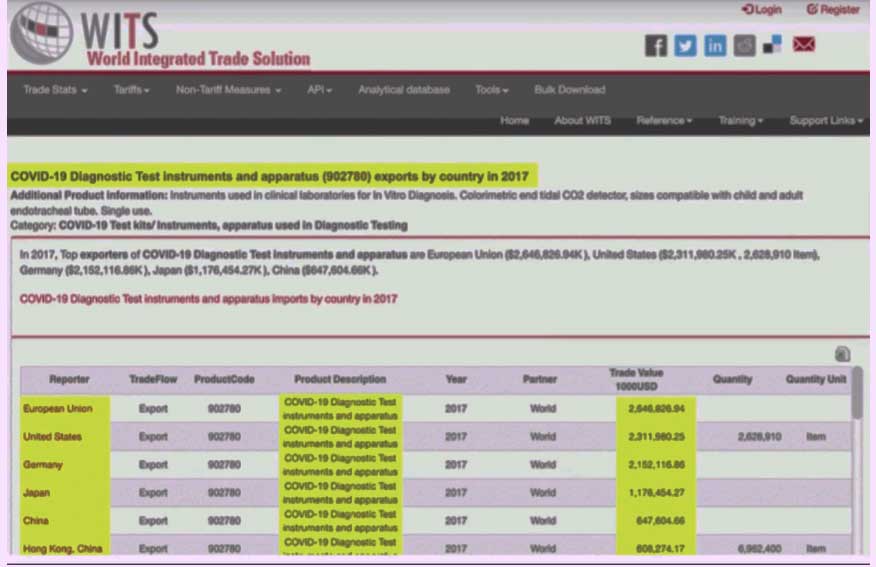Viewport: 876px width, 567px height.
Task: Open the Support Links dropdown
Action: pyautogui.click(x=826, y=121)
